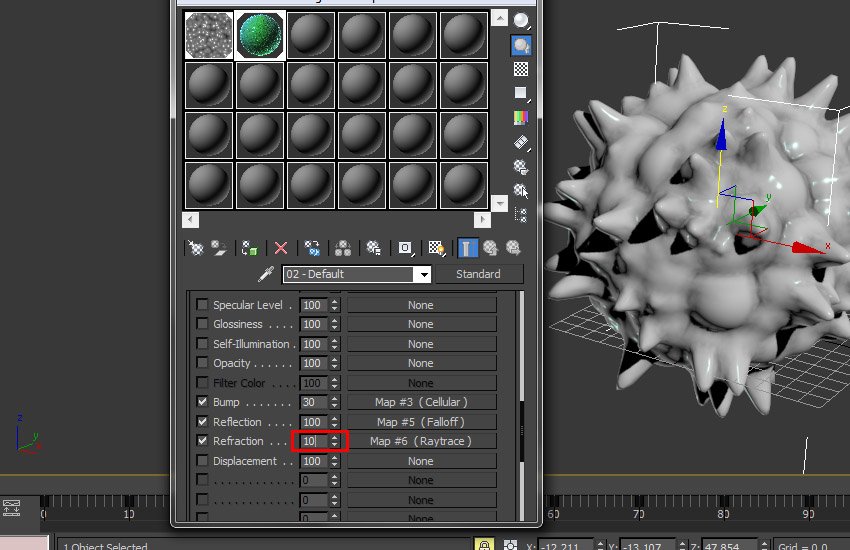Open the Material ID Channel flyout
Image resolution: width=850 pixels, height=550 pixels.
405,248
